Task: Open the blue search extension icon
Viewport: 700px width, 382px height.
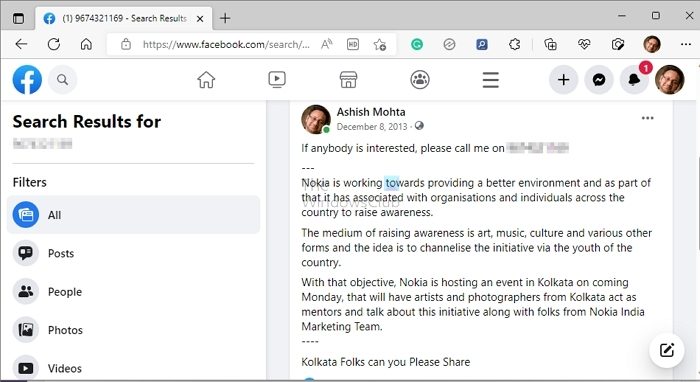Action: coord(482,44)
